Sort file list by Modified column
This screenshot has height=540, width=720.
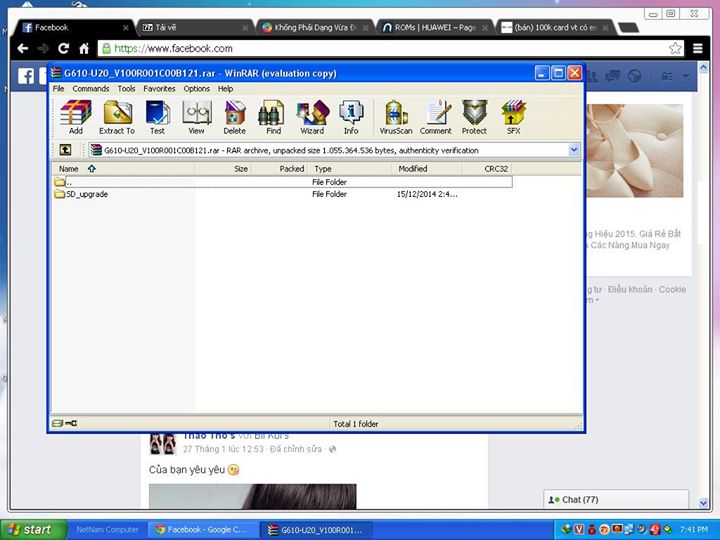click(x=413, y=169)
